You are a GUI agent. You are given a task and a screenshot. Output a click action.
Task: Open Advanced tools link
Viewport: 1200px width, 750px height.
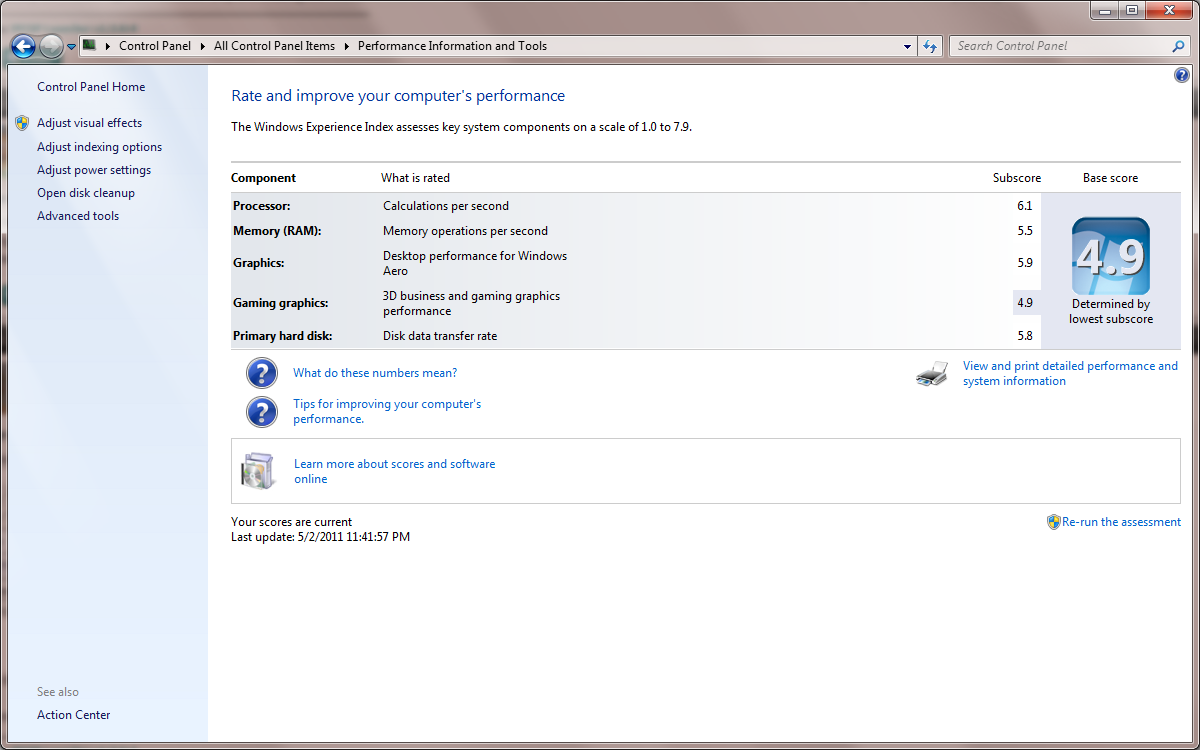click(78, 216)
